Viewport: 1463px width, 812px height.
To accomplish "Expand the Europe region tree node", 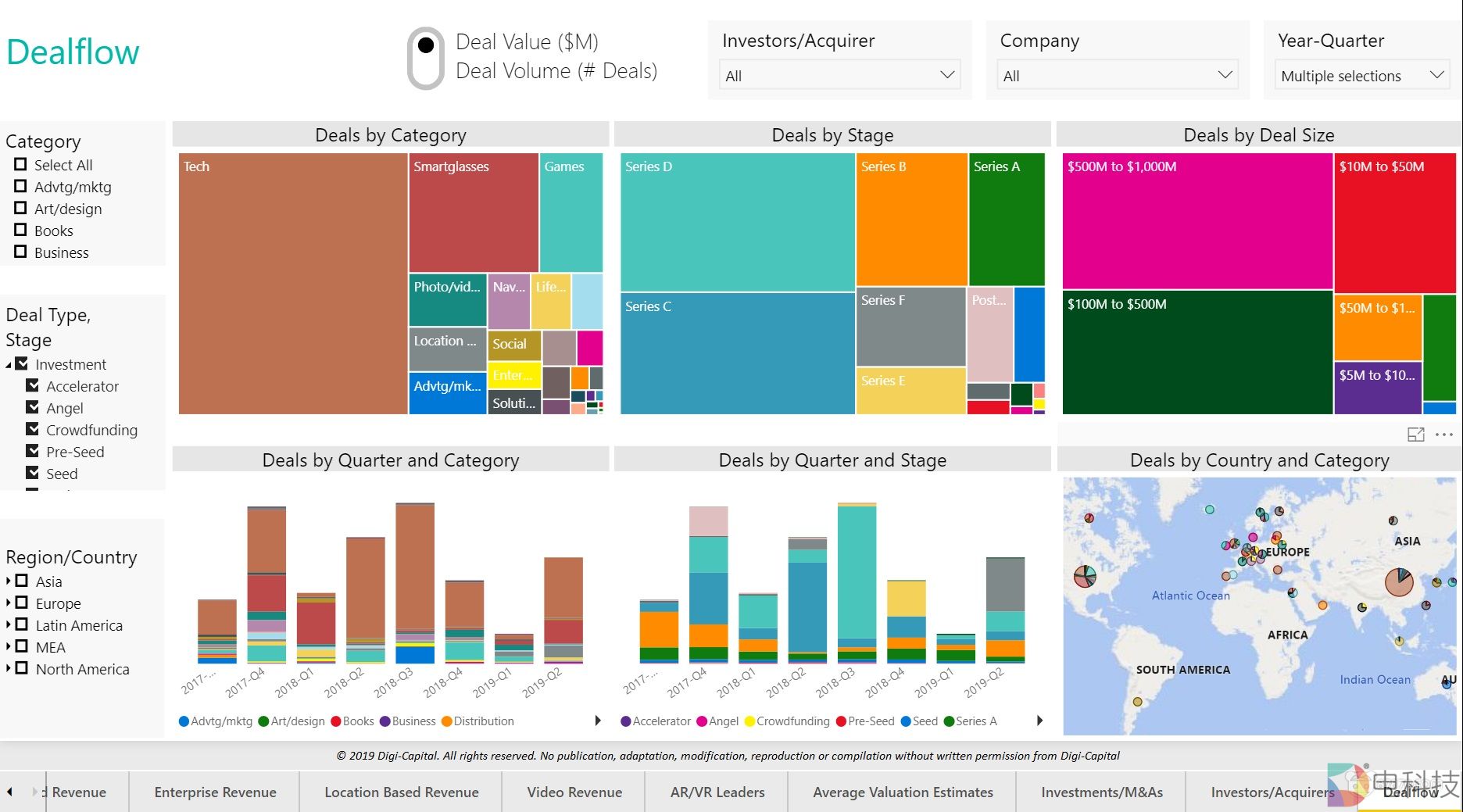I will pyautogui.click(x=9, y=603).
